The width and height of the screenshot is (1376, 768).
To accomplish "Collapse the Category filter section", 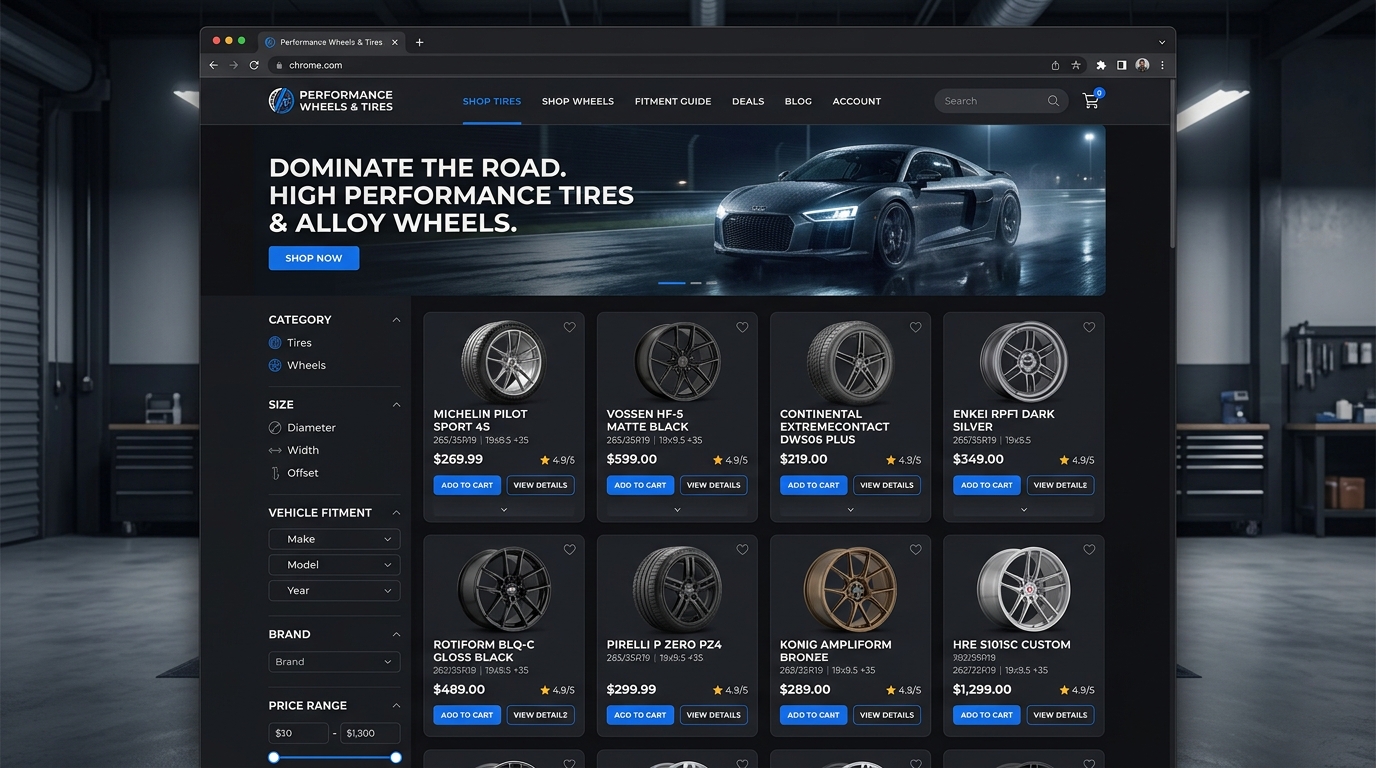I will 396,320.
